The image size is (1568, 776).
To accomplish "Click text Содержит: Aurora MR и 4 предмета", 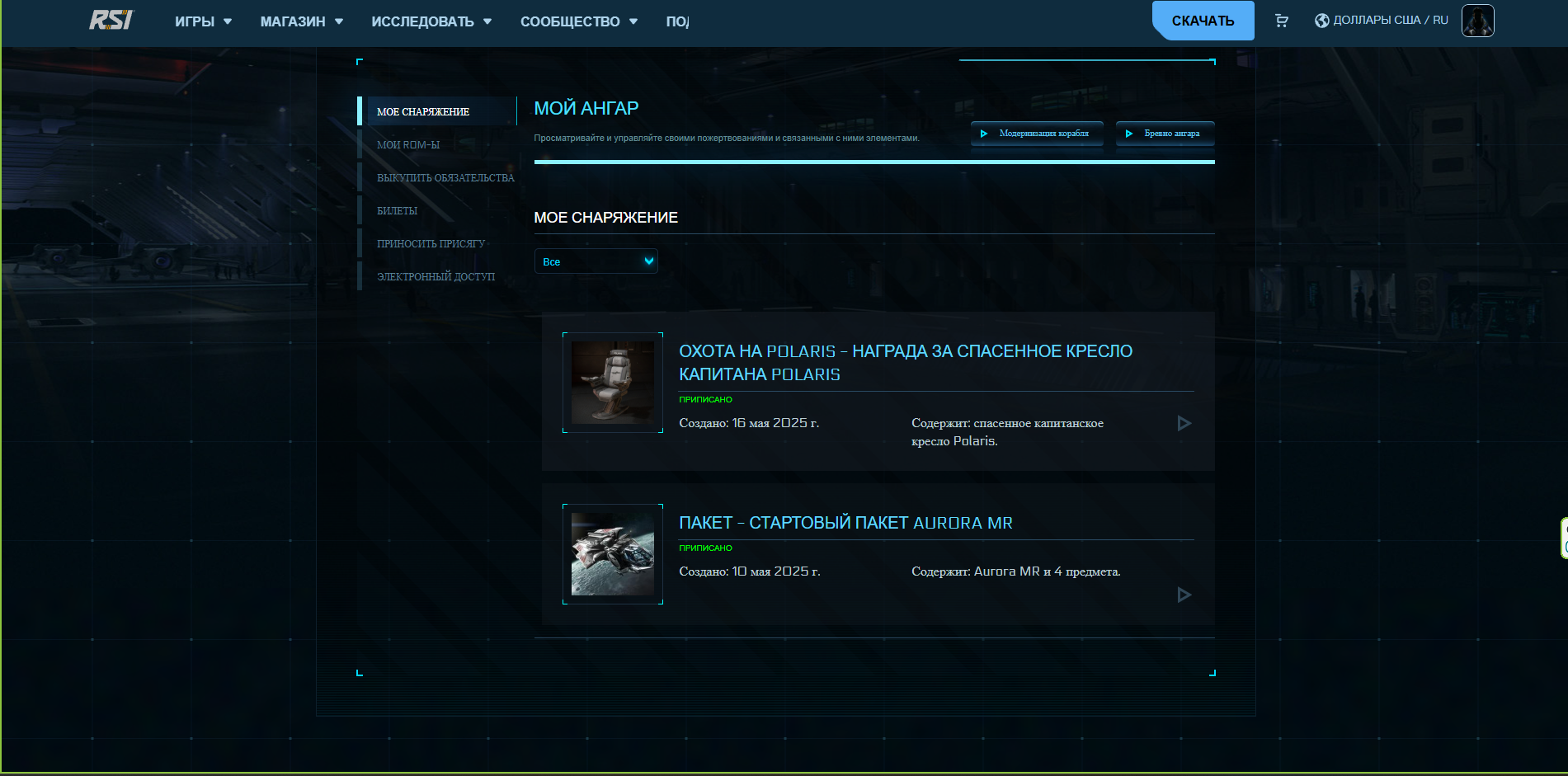I will click(x=1016, y=571).
